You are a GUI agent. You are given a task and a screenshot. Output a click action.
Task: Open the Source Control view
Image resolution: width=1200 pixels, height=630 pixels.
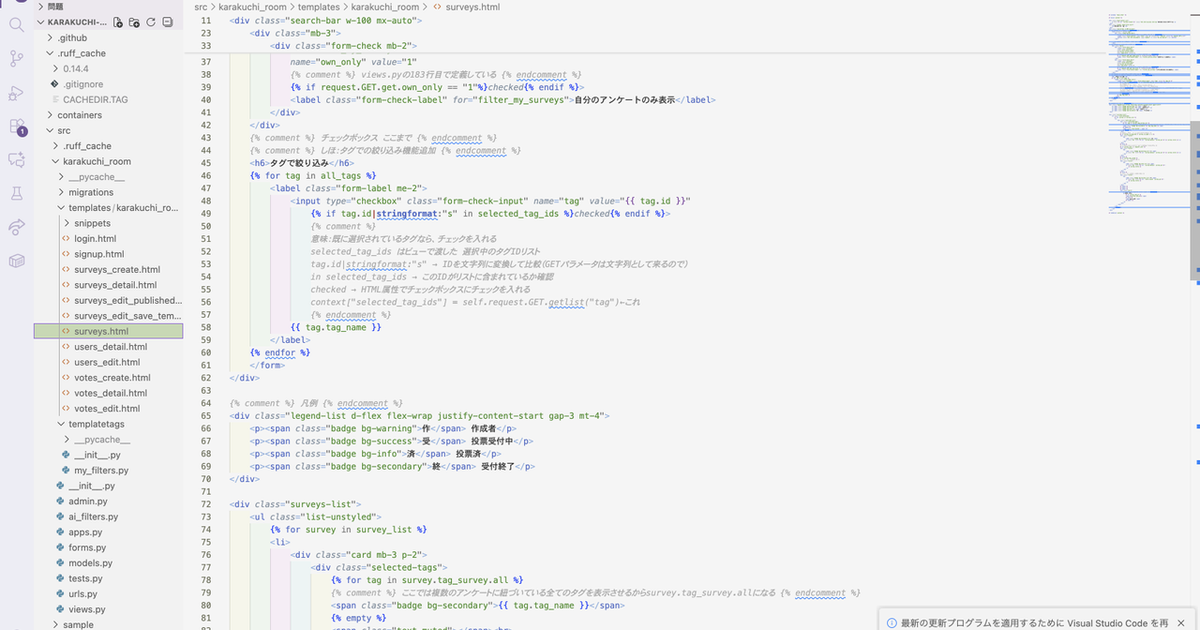pyautogui.click(x=16, y=59)
